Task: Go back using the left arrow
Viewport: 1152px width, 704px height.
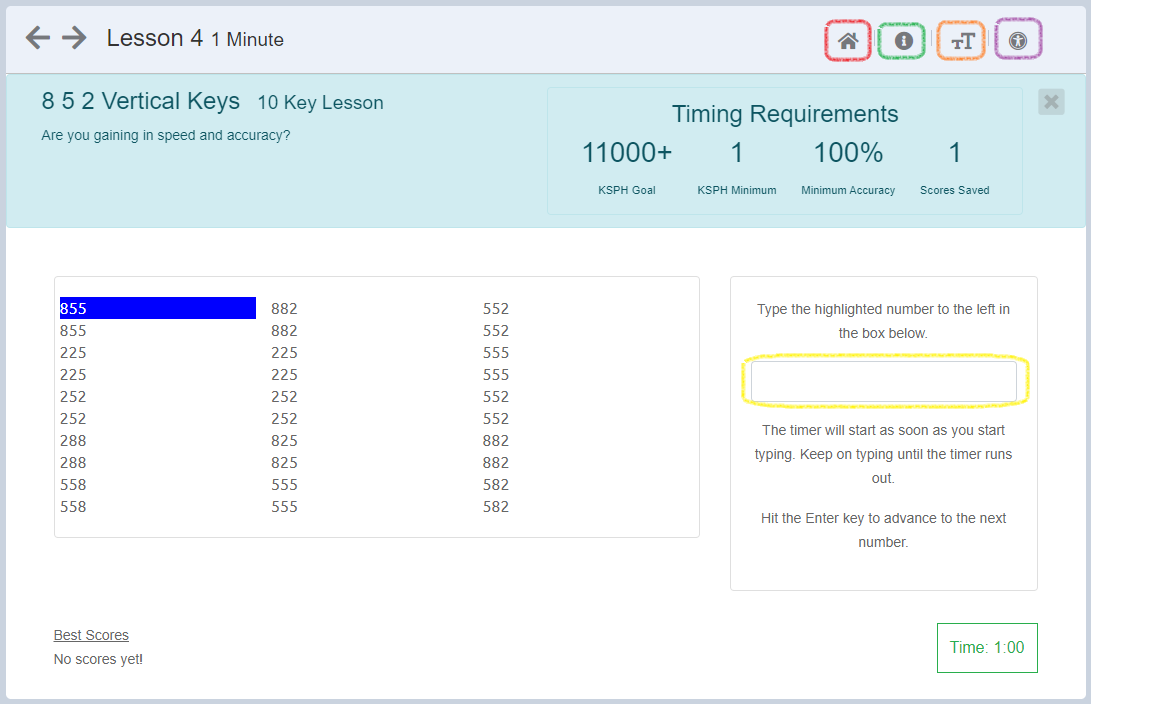Action: point(37,38)
